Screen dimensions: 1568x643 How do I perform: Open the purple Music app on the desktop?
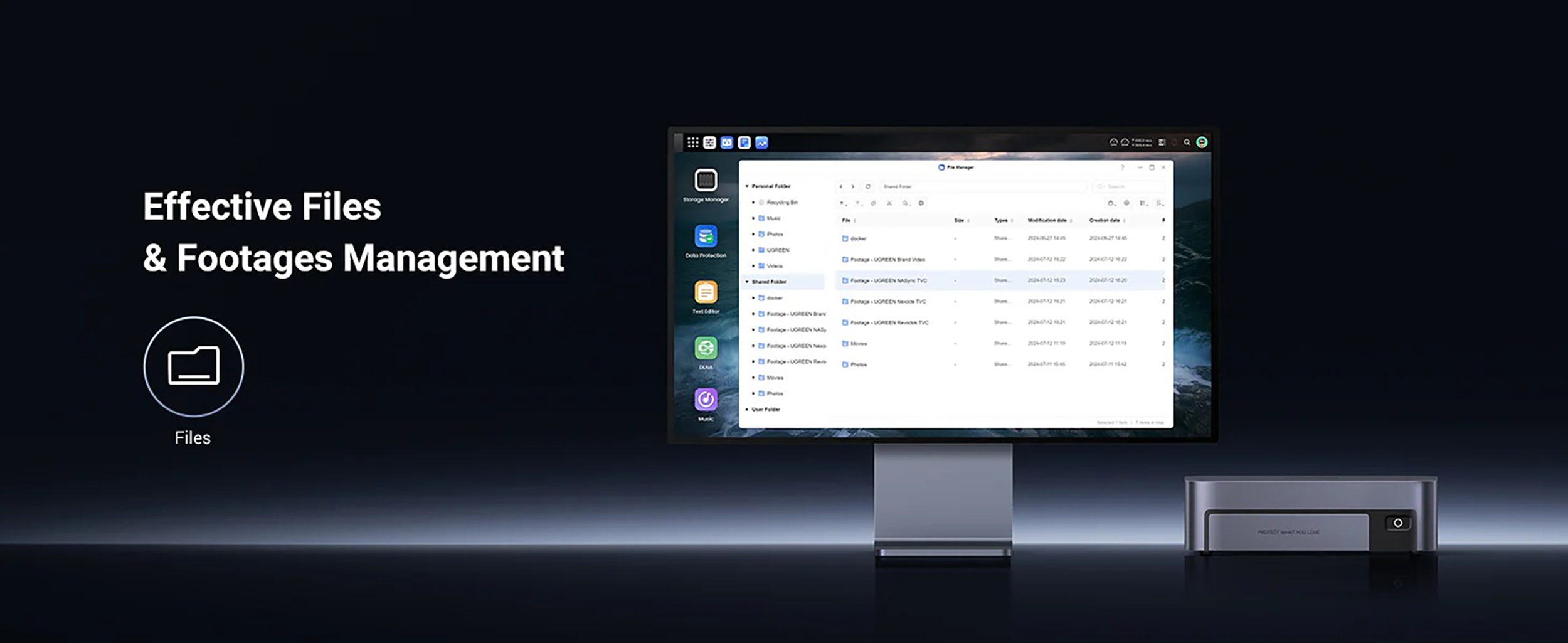click(706, 405)
